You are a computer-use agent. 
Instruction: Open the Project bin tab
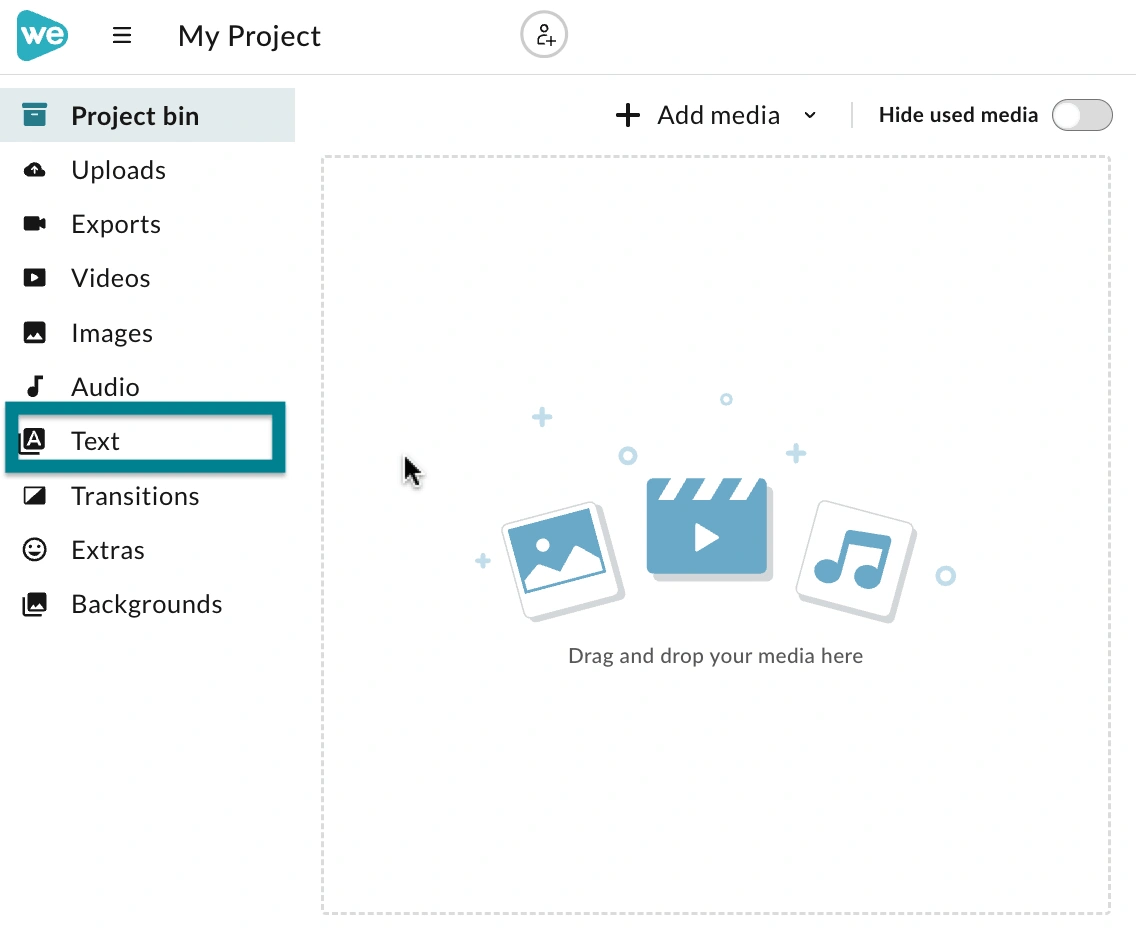coord(148,115)
